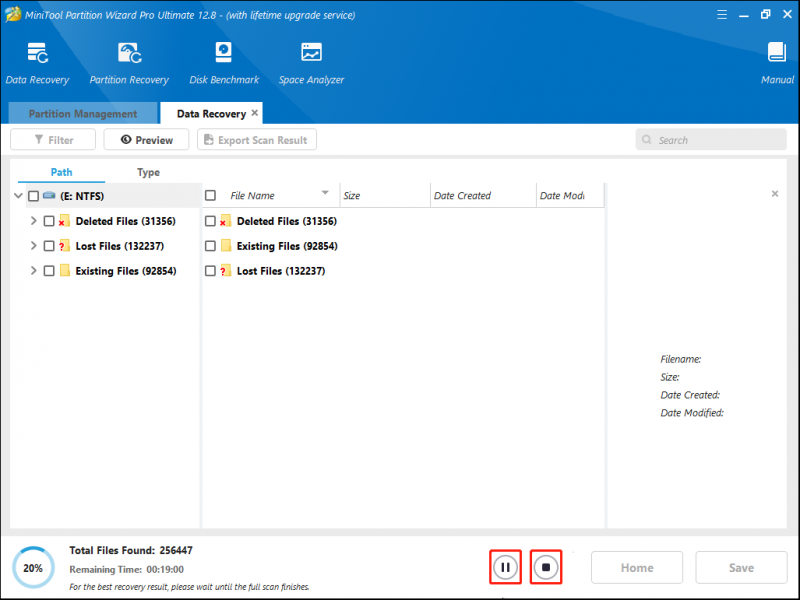800x600 pixels.
Task: Check Lost Files (132237) in the tree
Action: pos(49,246)
